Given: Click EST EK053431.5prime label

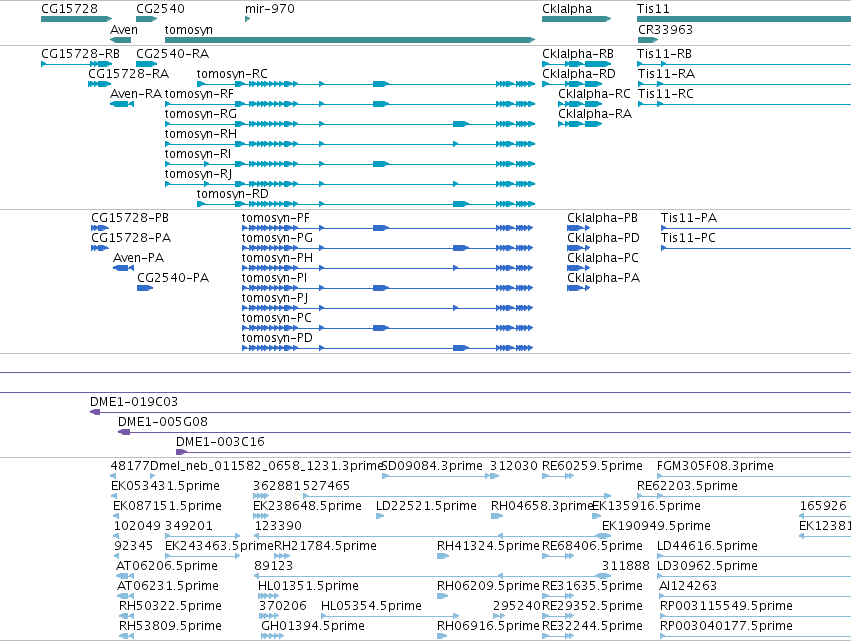Looking at the screenshot, I should 166,486.
